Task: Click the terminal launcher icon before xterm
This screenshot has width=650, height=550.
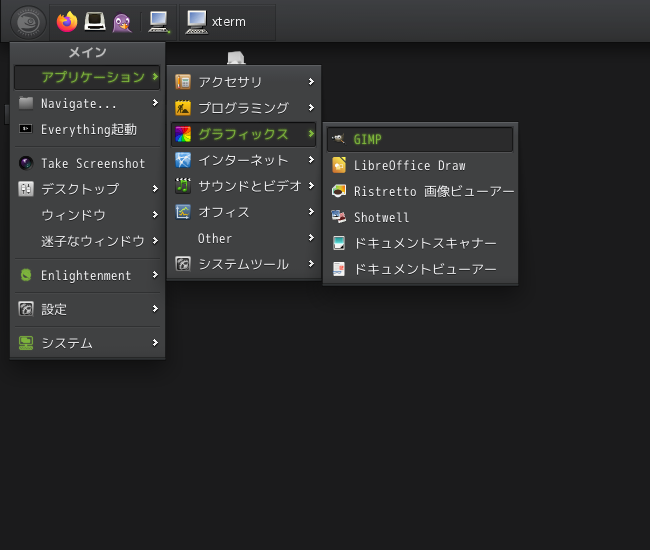Action: click(x=159, y=22)
